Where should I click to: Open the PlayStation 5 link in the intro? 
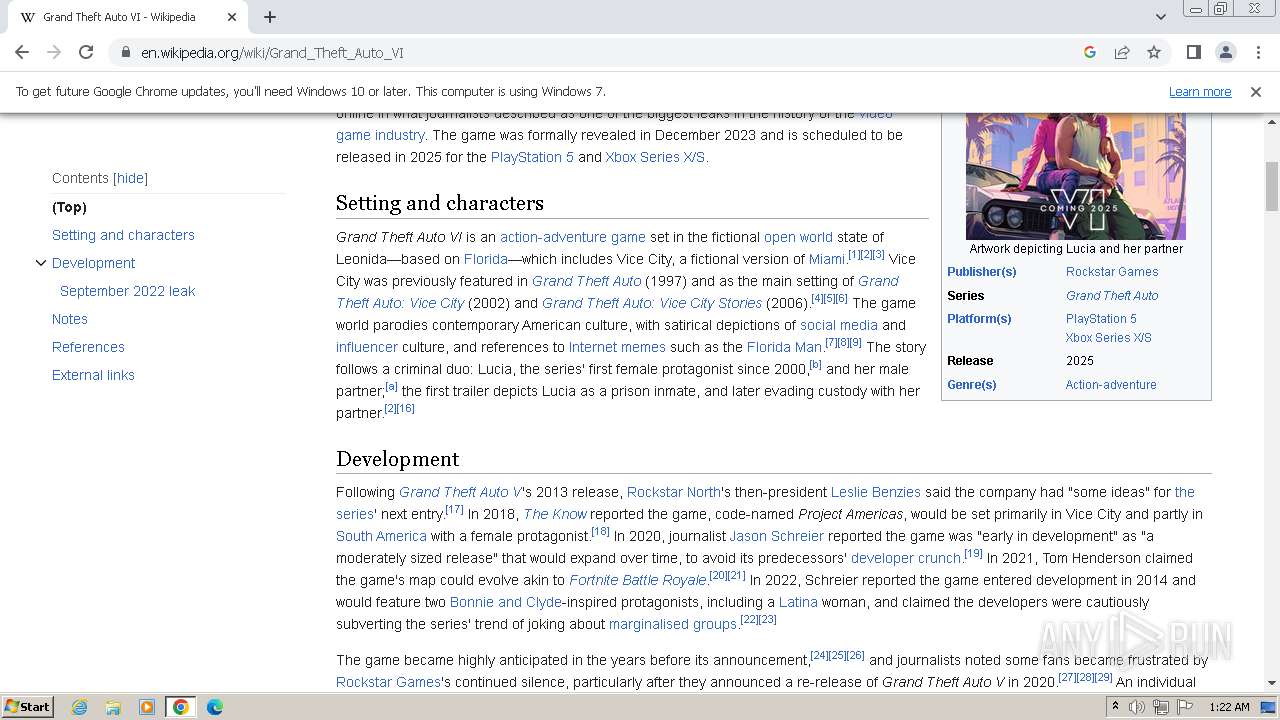click(532, 157)
